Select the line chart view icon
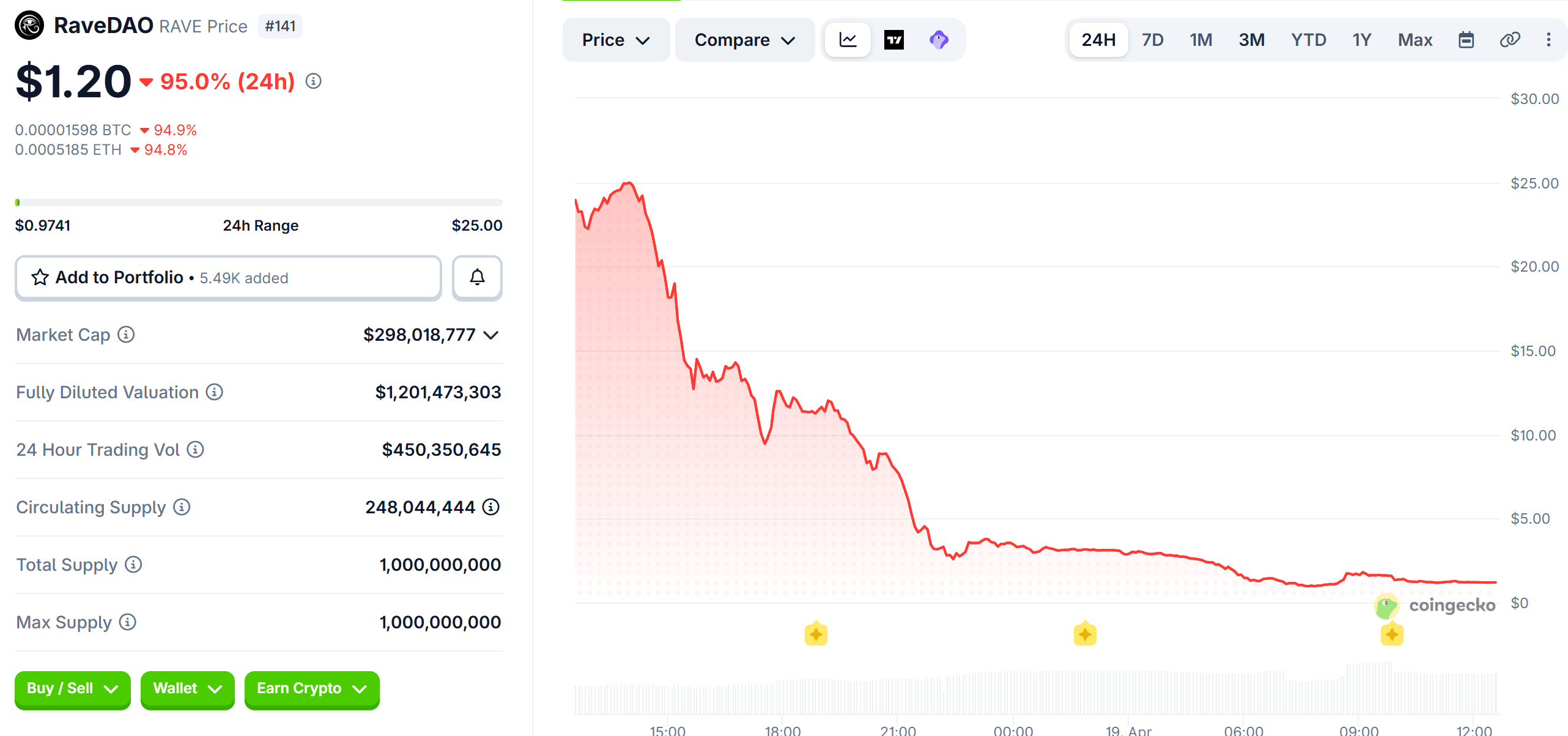The image size is (1568, 736). tap(848, 39)
